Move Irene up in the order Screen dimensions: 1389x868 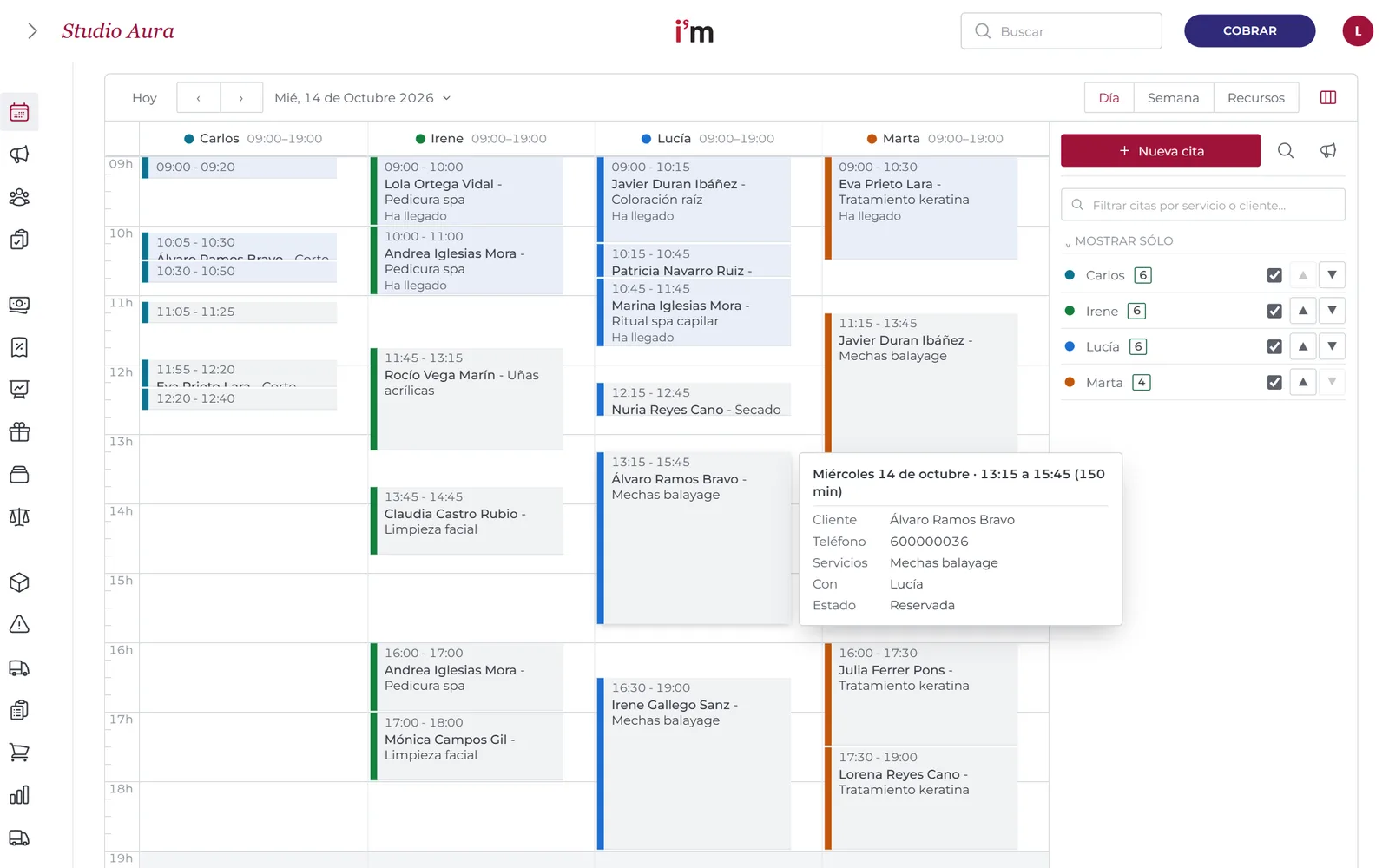1303,311
